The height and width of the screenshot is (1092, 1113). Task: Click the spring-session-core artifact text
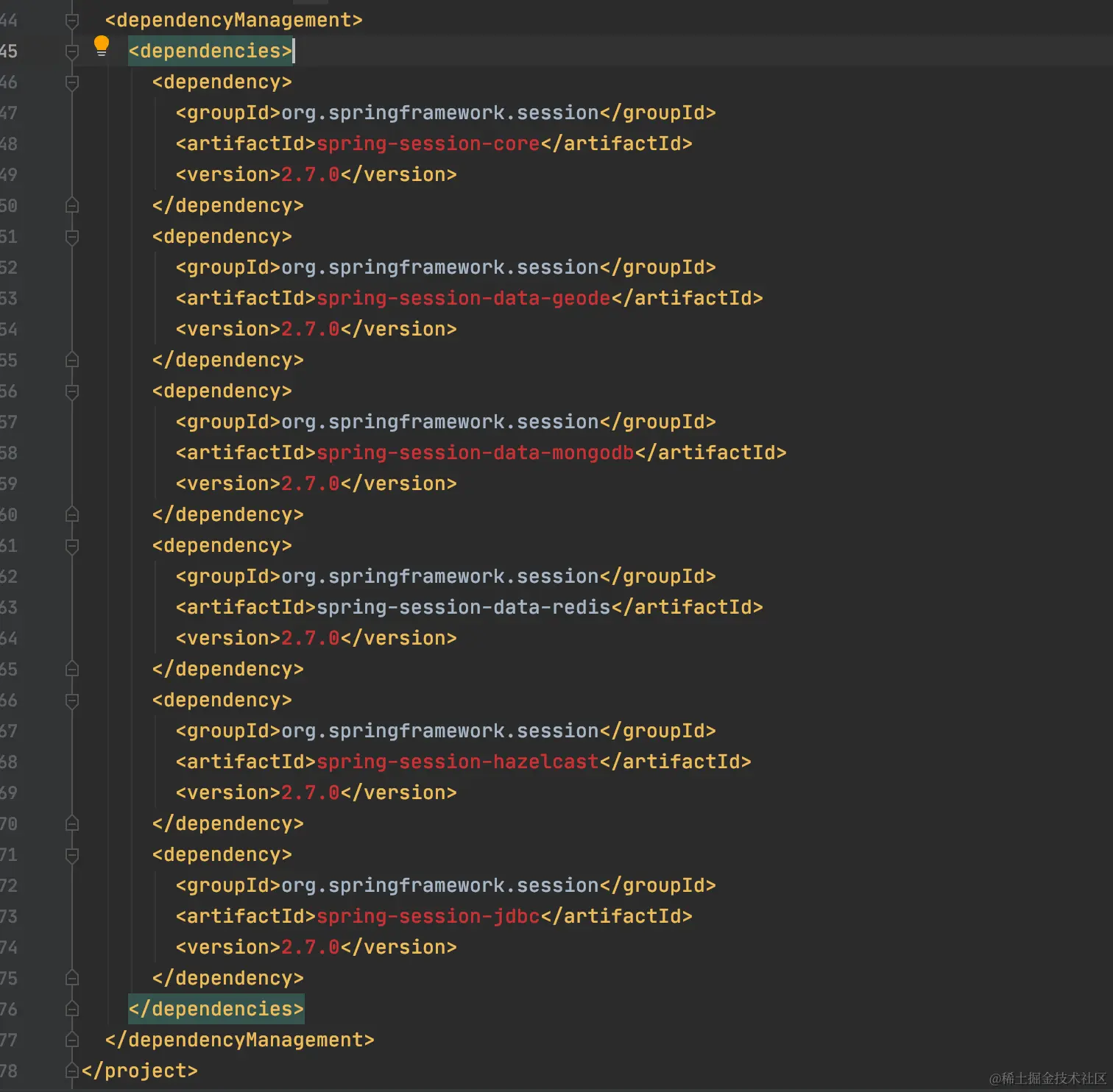coord(428,143)
